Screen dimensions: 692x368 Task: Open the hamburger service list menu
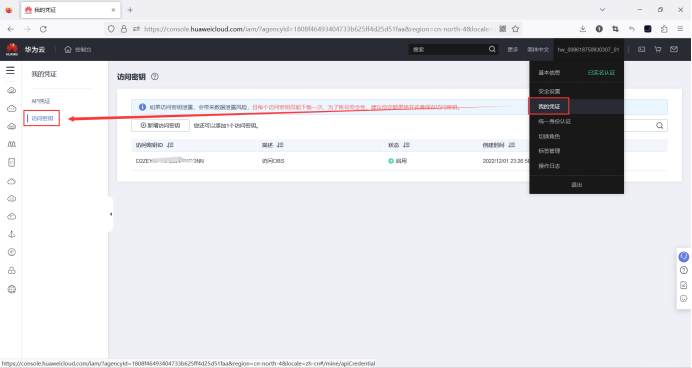click(x=10, y=71)
